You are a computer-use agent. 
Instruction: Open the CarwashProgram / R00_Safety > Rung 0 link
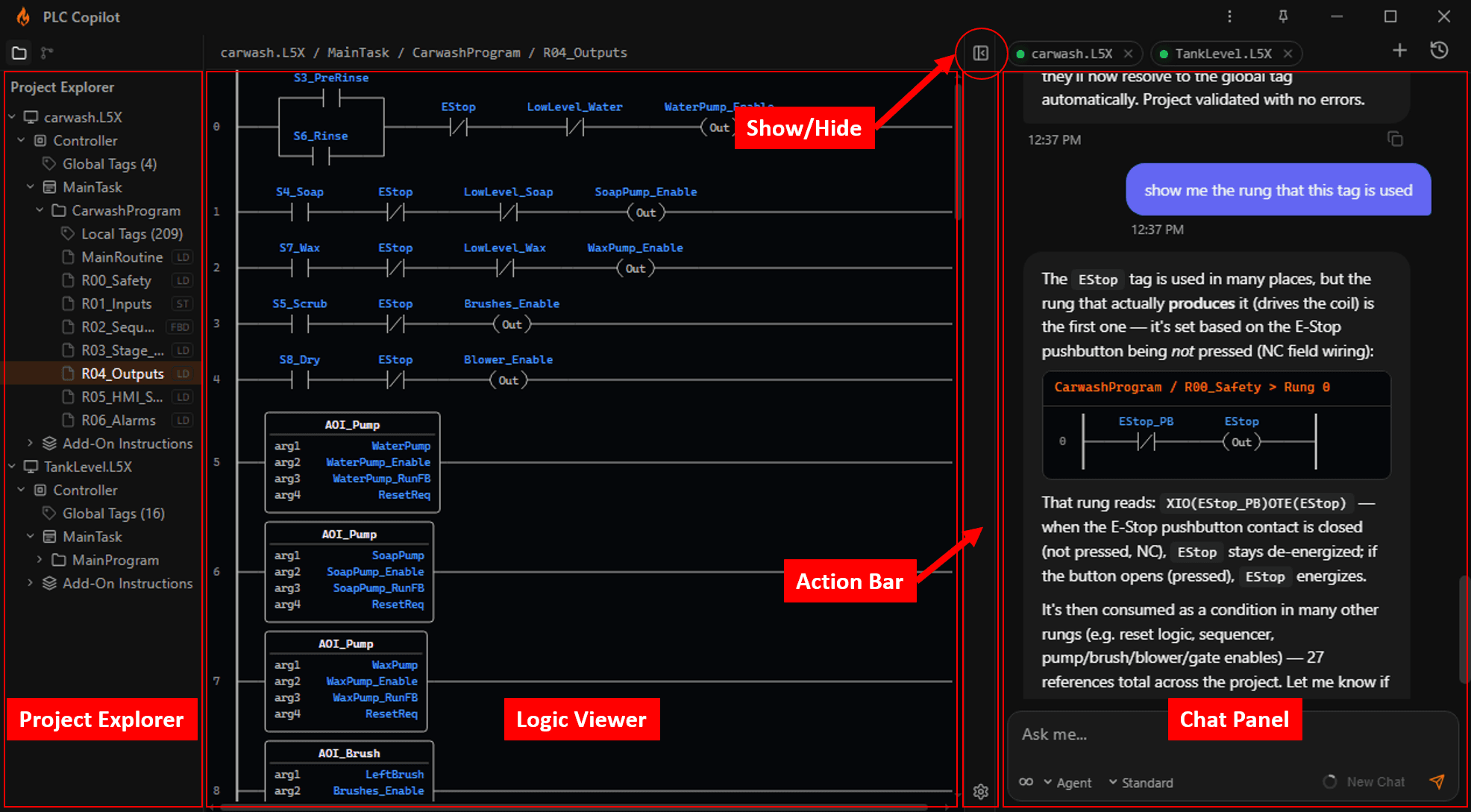coord(1192,387)
